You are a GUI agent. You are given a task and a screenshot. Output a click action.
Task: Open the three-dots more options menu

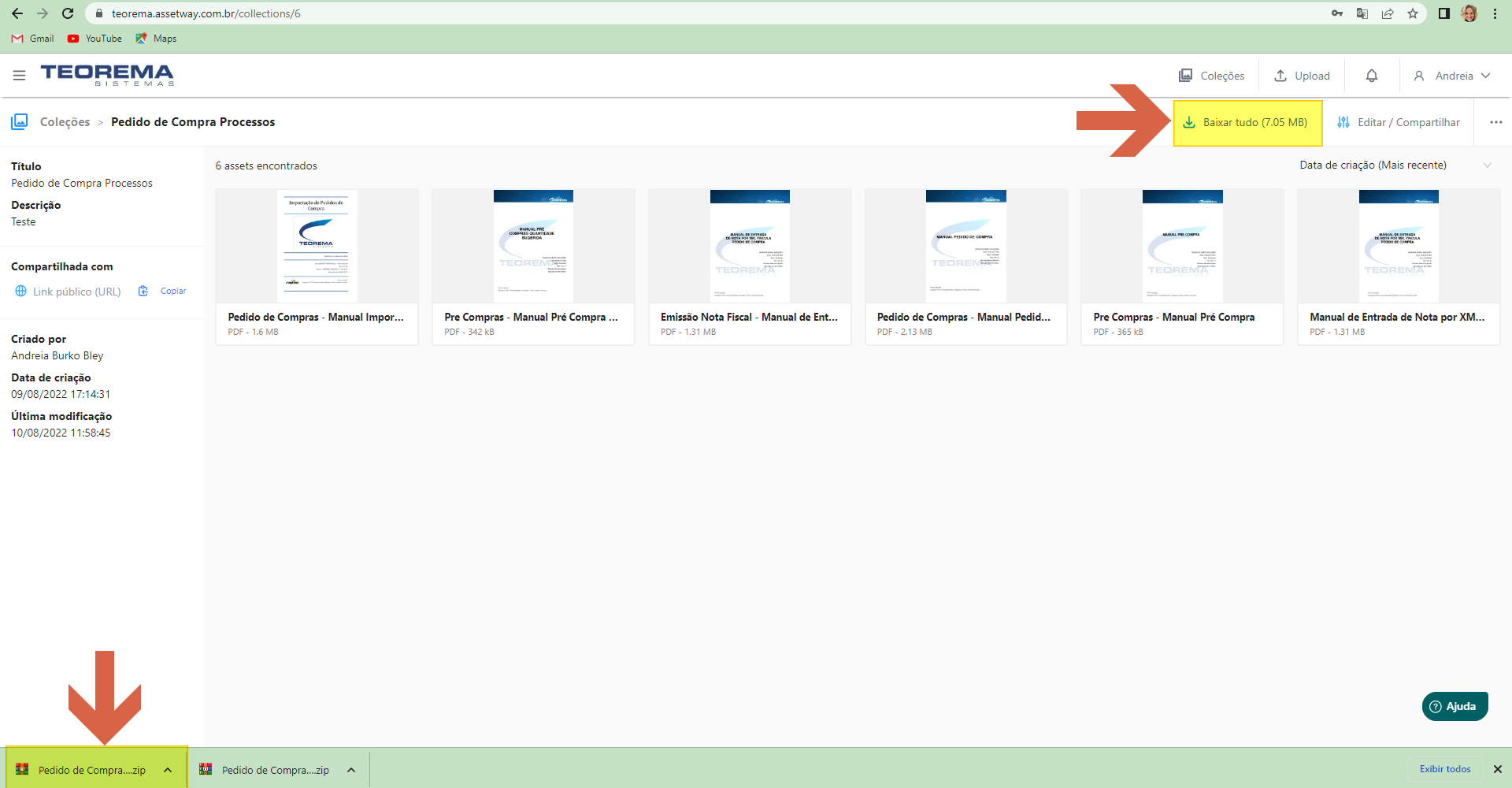pos(1495,122)
